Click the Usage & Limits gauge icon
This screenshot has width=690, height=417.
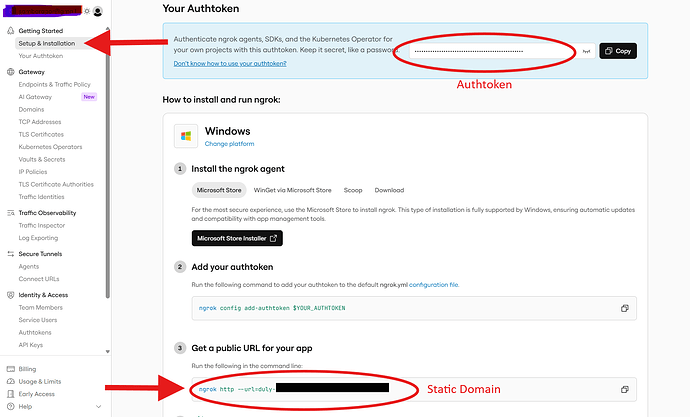(11, 381)
